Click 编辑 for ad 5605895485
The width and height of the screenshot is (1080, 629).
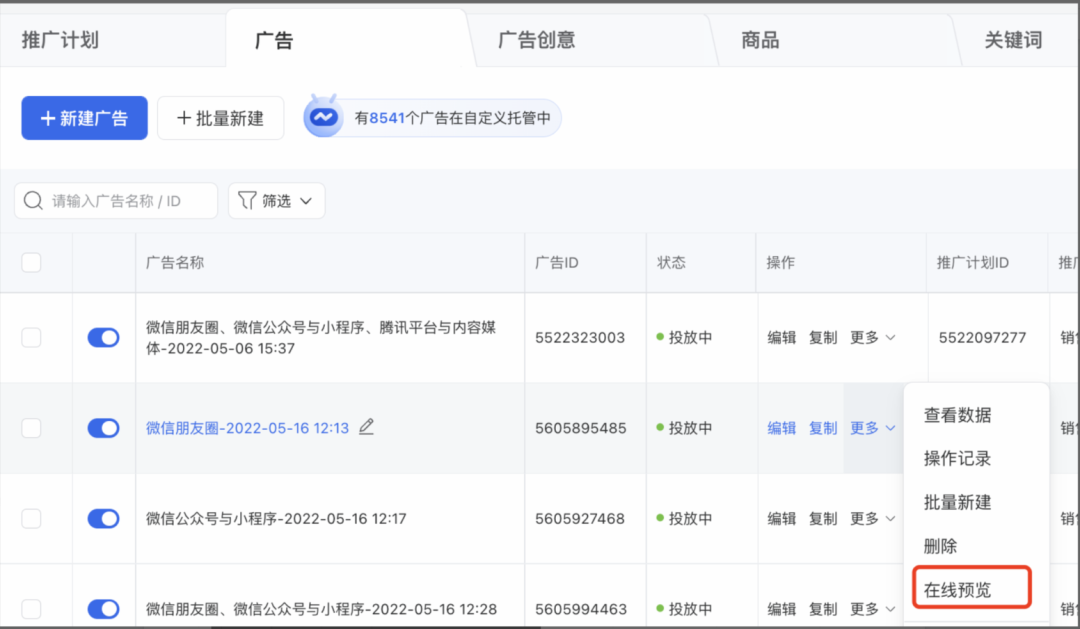tap(781, 428)
